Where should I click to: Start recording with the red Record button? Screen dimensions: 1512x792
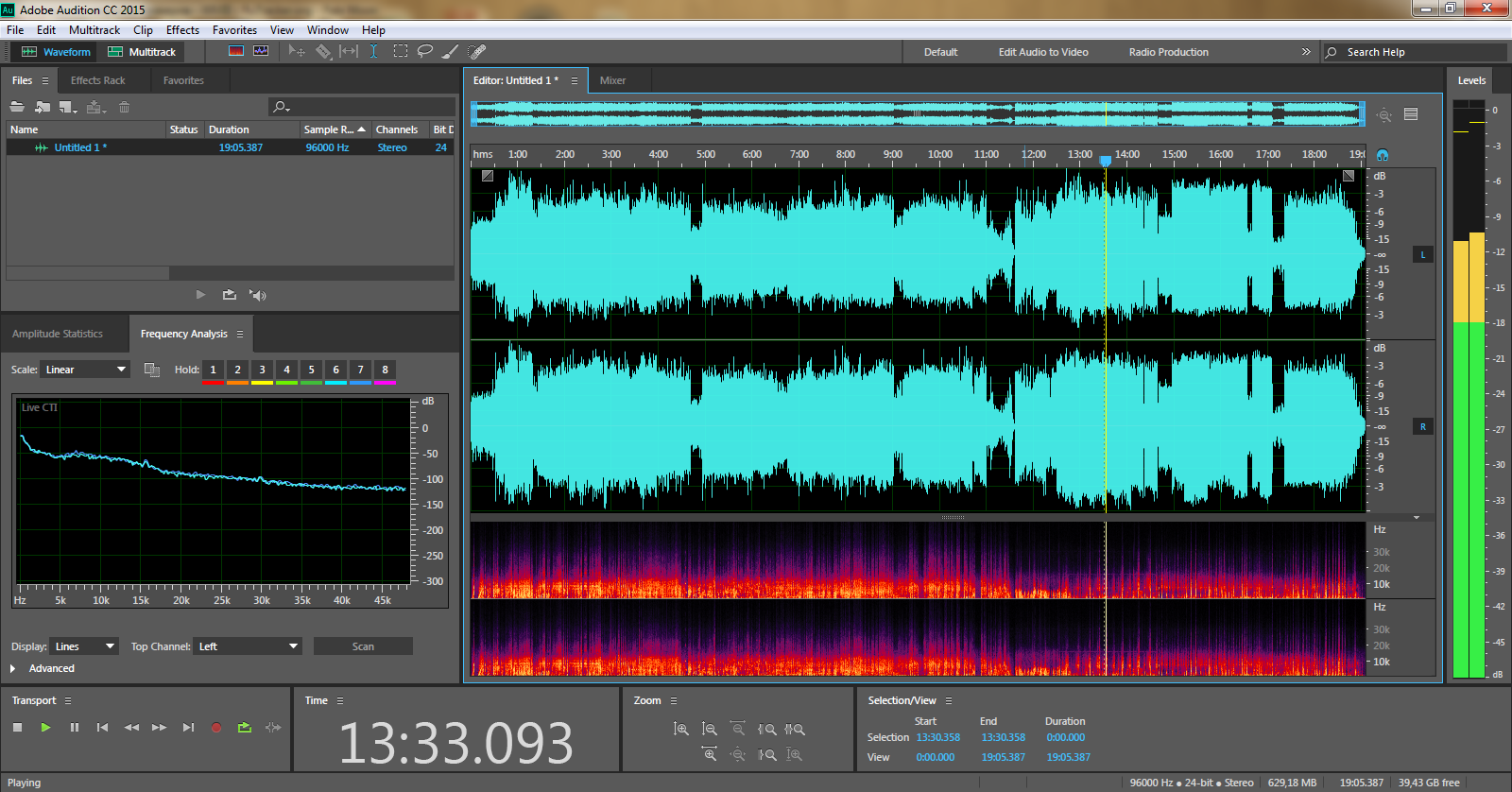(216, 727)
